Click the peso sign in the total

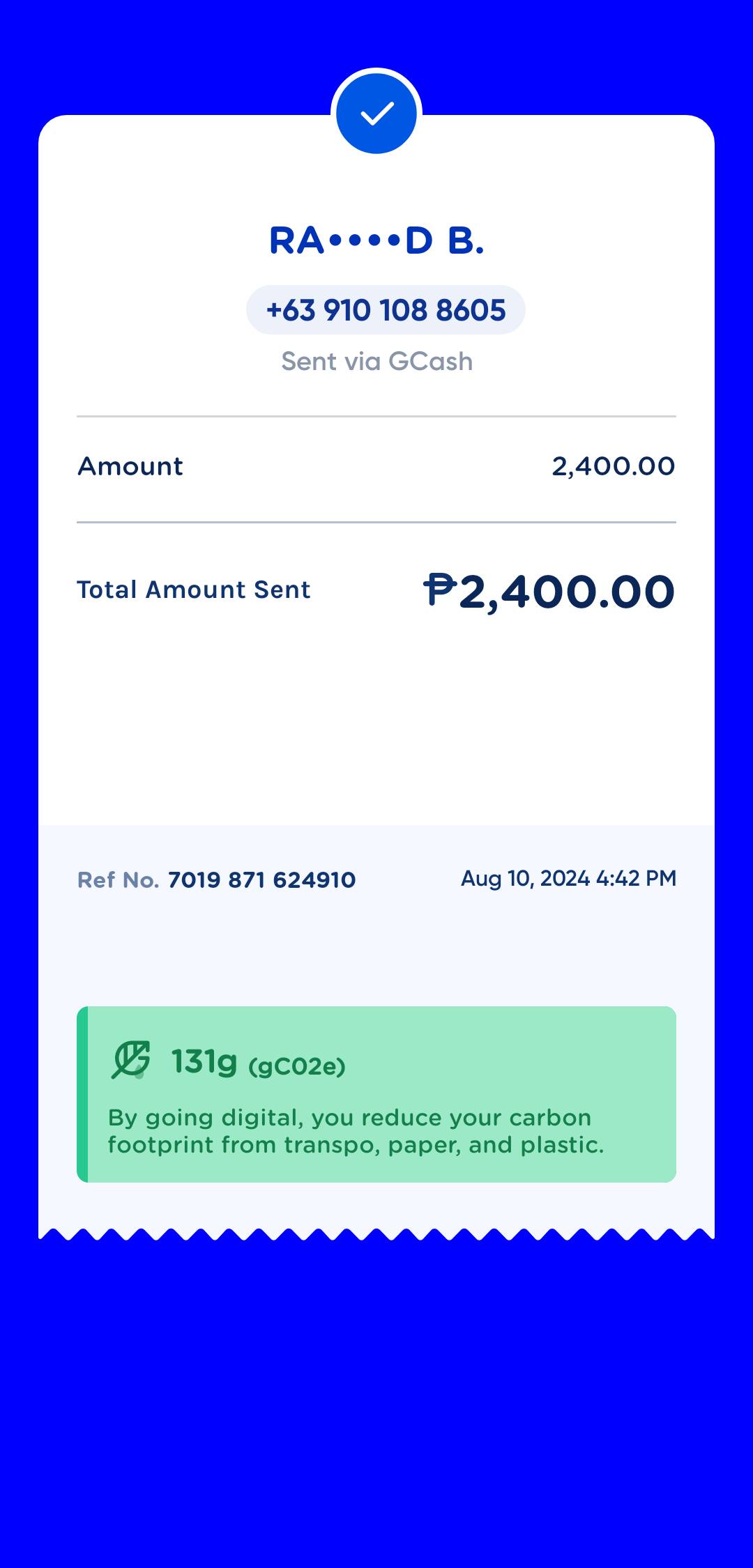tap(440, 590)
